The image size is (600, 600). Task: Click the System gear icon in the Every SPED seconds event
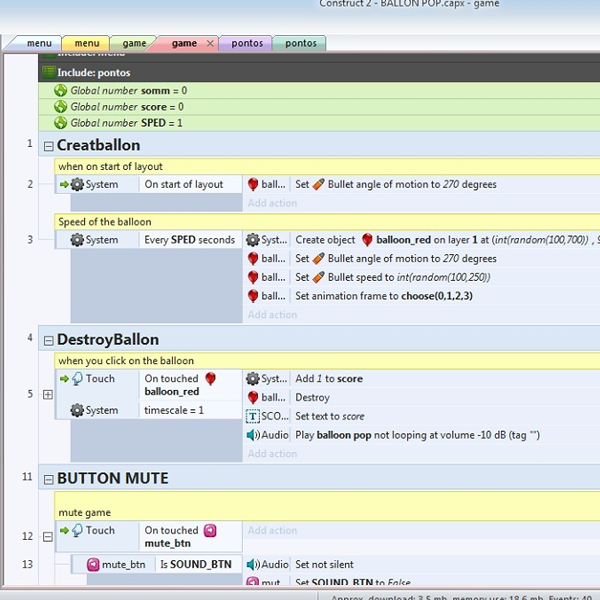pos(76,240)
